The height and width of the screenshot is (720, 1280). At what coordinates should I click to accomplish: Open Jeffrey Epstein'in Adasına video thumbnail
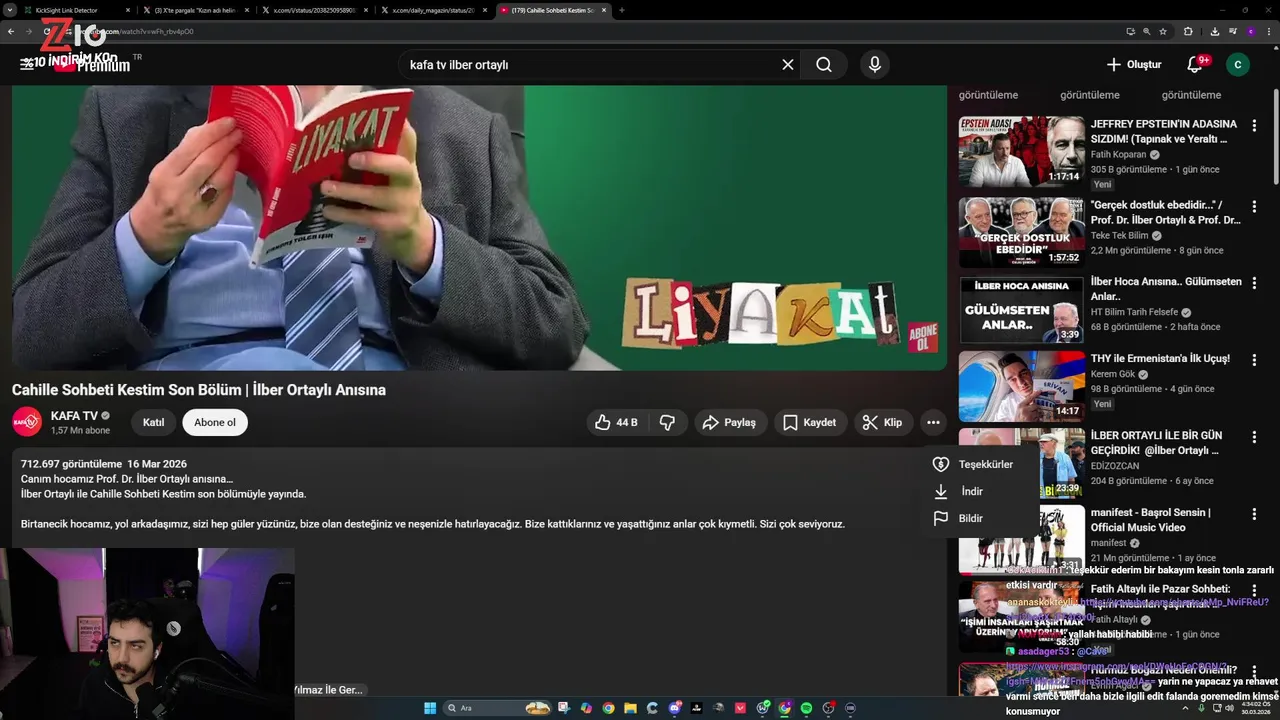pyautogui.click(x=1021, y=151)
